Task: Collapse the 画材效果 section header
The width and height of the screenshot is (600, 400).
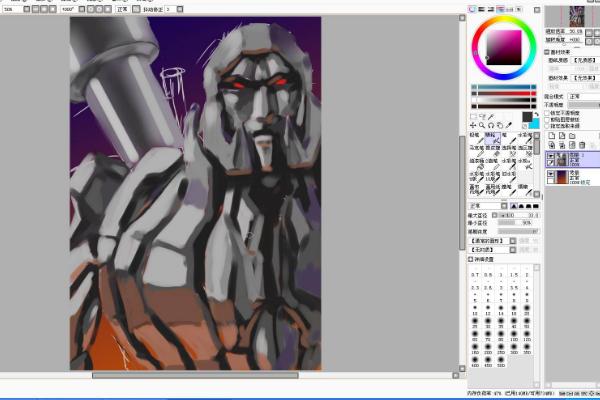Action: pyautogui.click(x=546, y=52)
